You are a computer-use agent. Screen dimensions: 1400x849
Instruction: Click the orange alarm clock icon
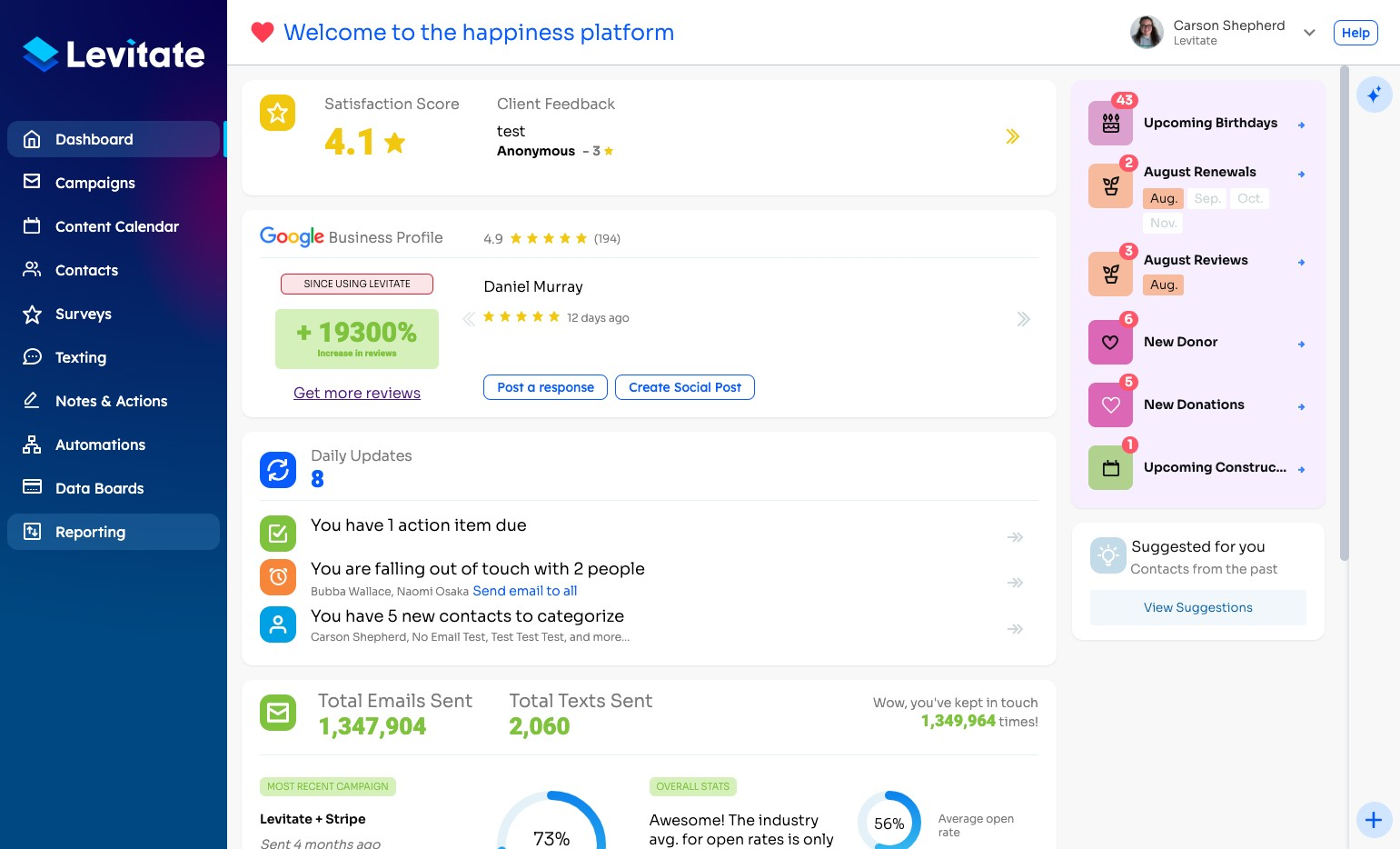click(x=278, y=577)
